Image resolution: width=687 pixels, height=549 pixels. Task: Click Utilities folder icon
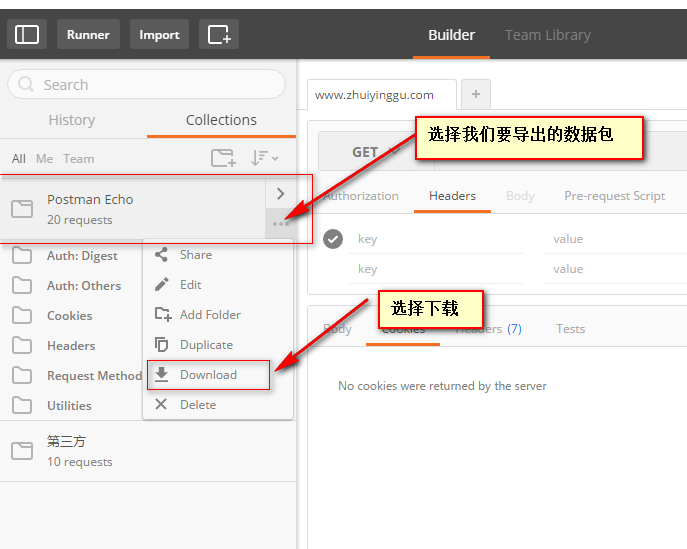[x=22, y=406]
